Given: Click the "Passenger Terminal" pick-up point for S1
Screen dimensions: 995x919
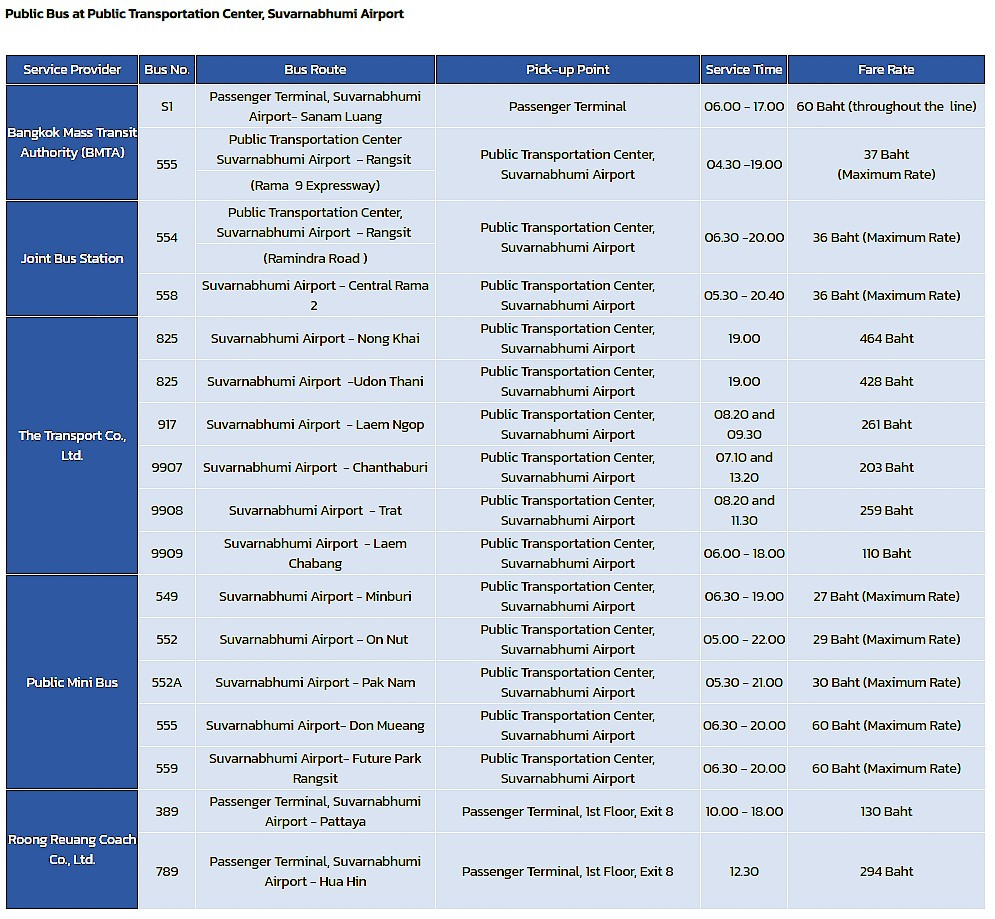Looking at the screenshot, I should [568, 107].
